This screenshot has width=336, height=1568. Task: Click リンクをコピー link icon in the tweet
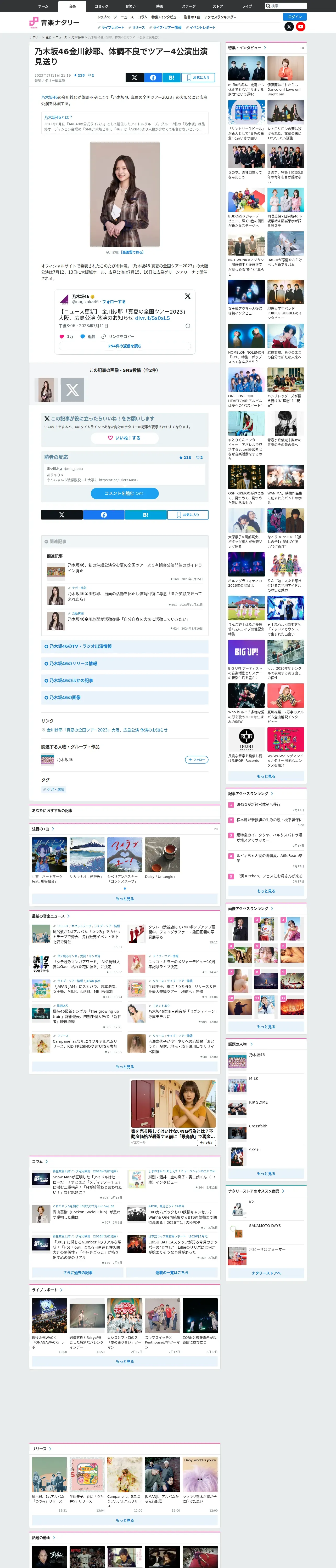point(104,336)
